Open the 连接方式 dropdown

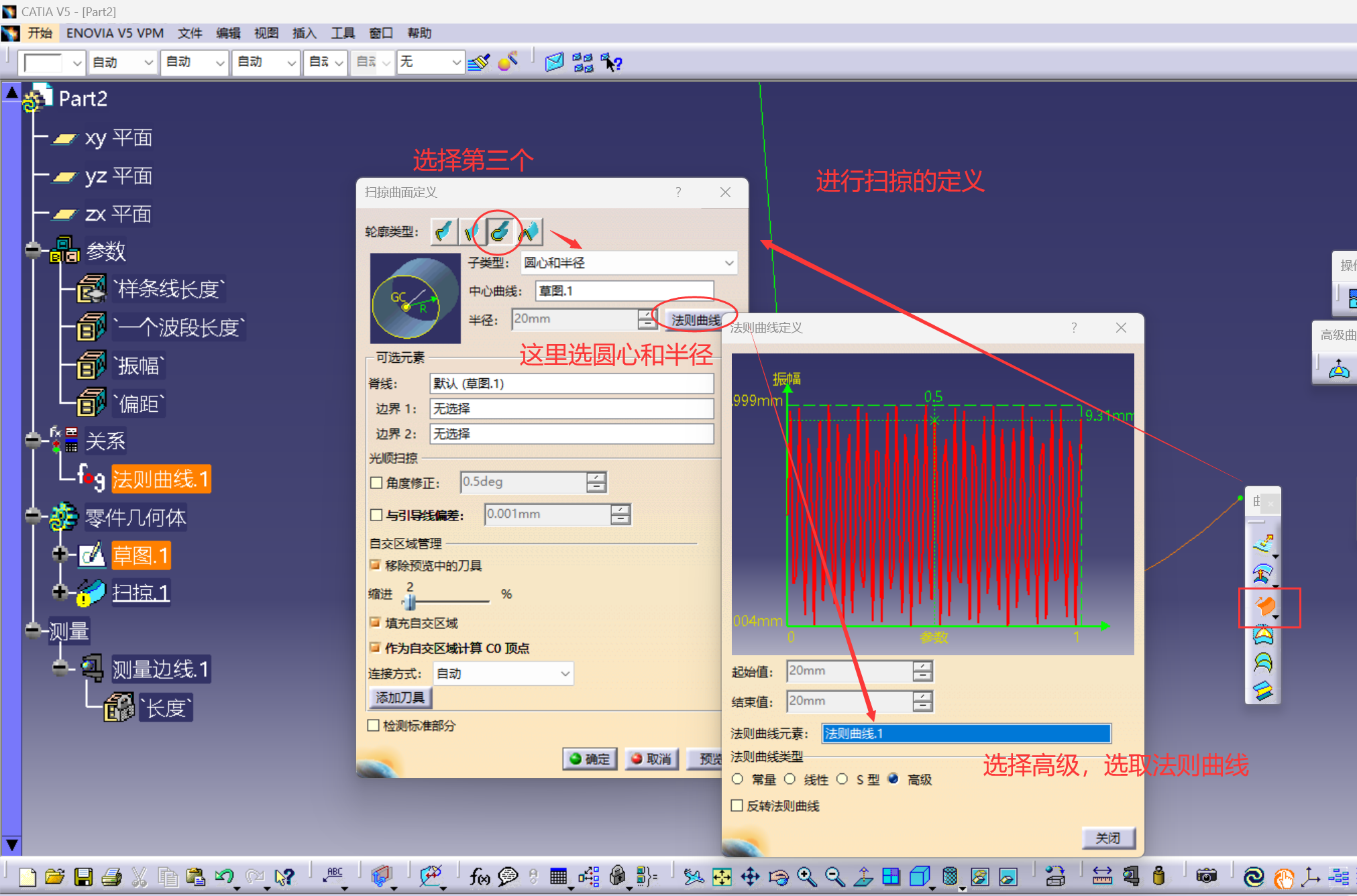click(565, 673)
